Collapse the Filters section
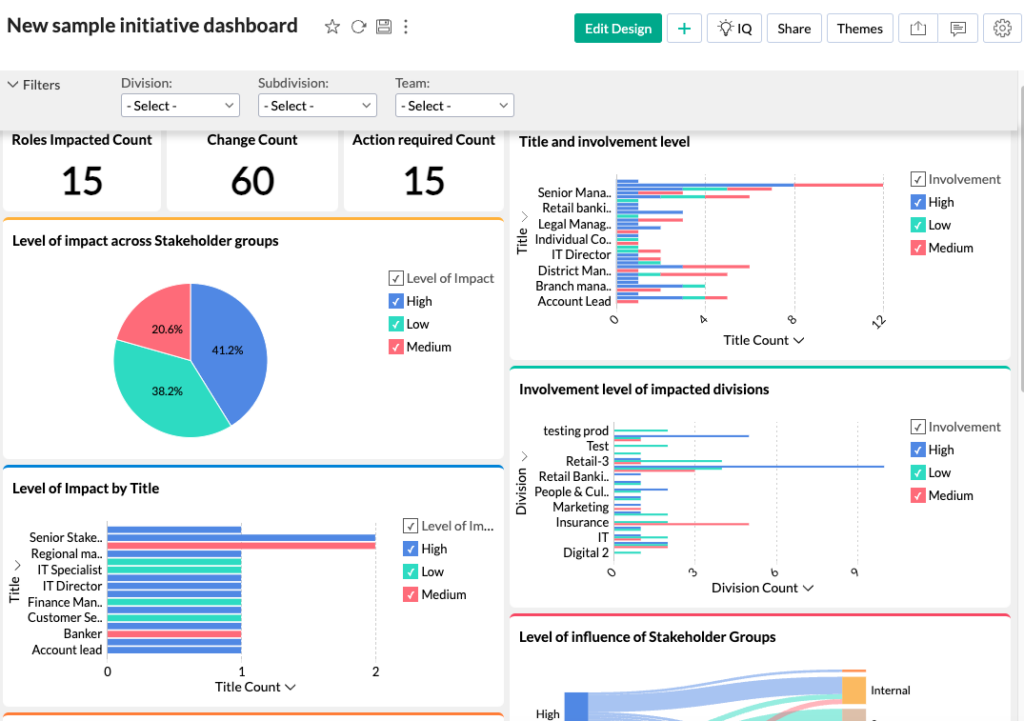 pos(13,85)
